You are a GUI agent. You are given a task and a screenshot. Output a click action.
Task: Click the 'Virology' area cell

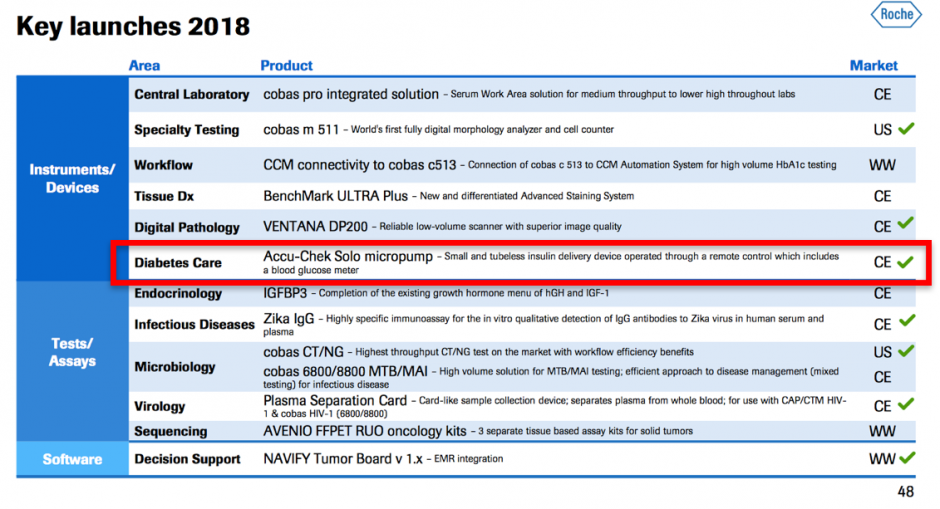point(159,406)
